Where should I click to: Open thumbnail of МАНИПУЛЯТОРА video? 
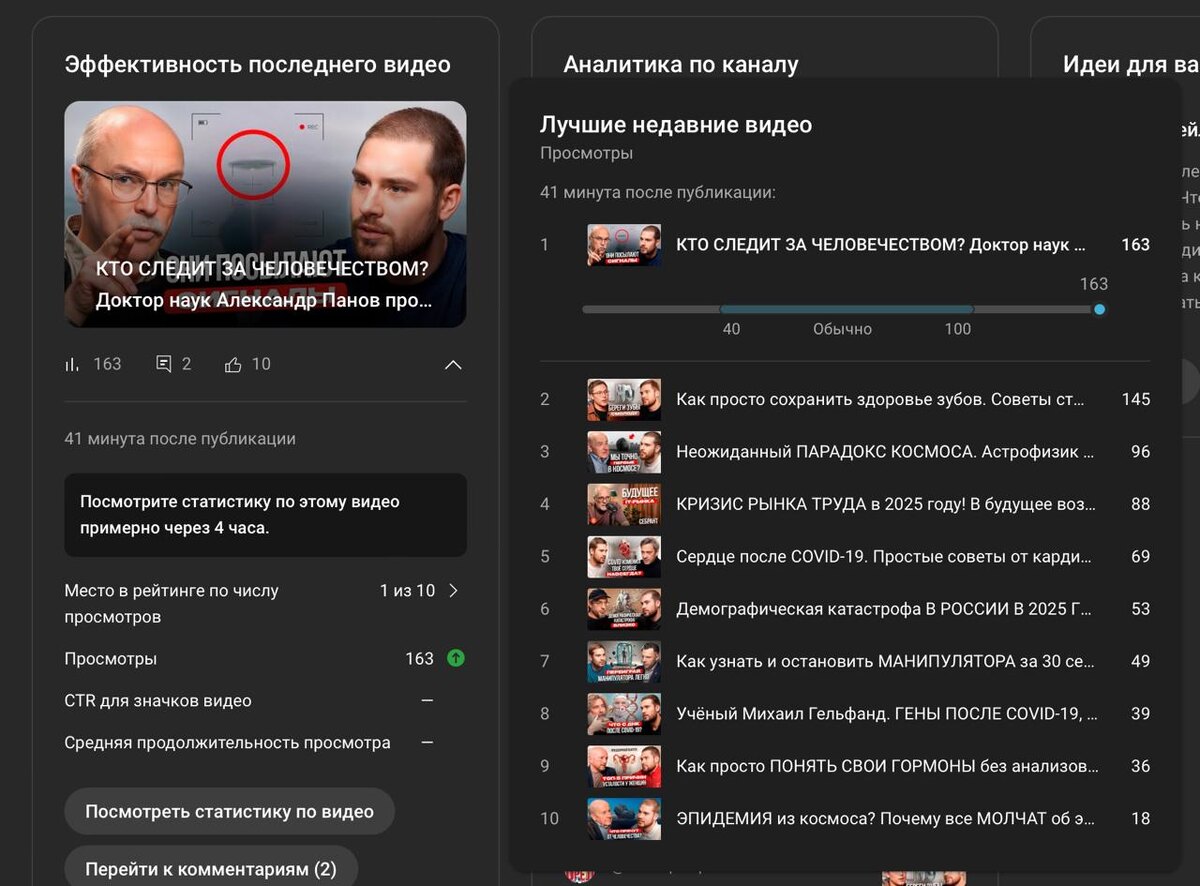624,661
